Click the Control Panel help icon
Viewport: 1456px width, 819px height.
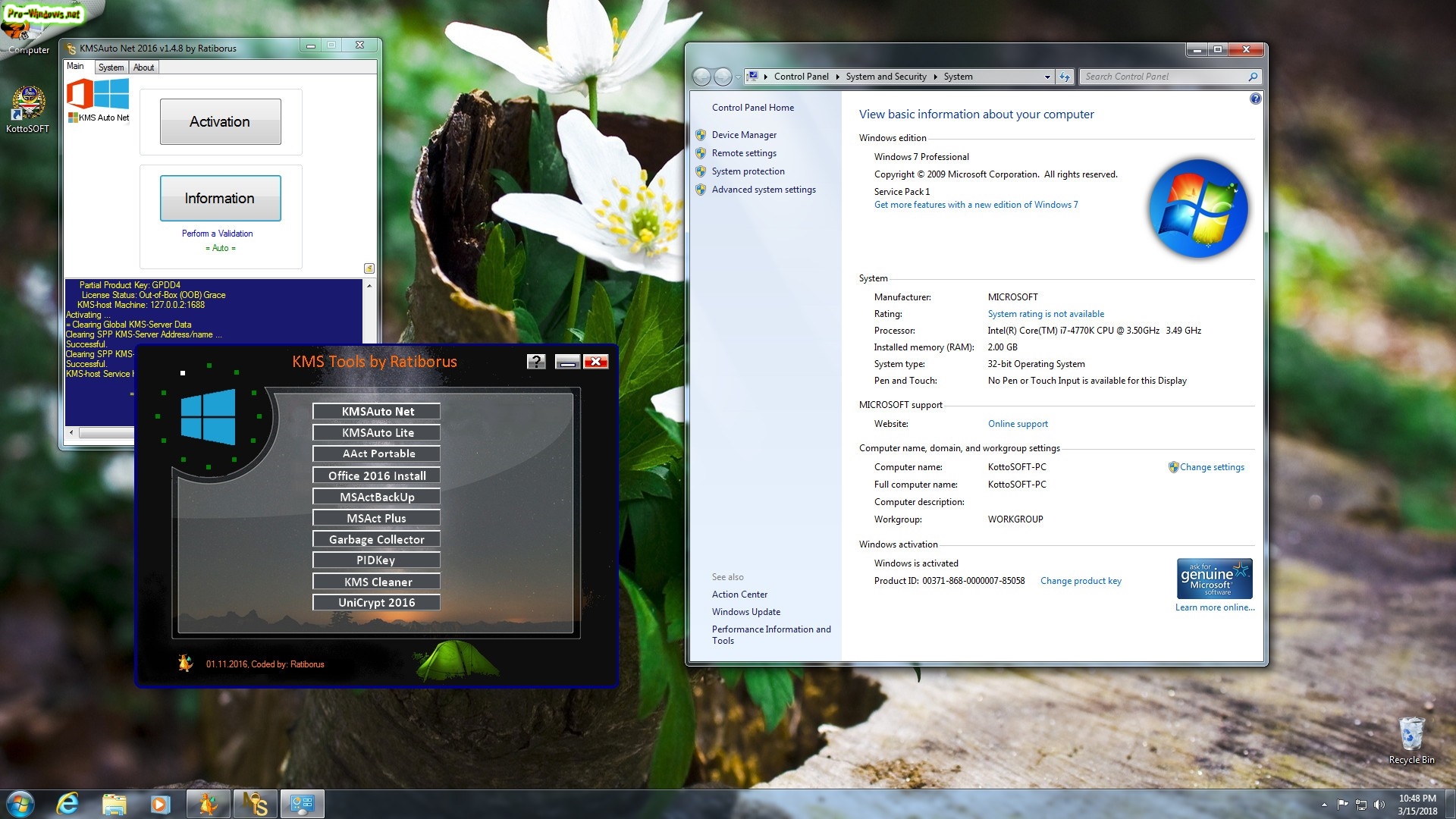point(1255,99)
